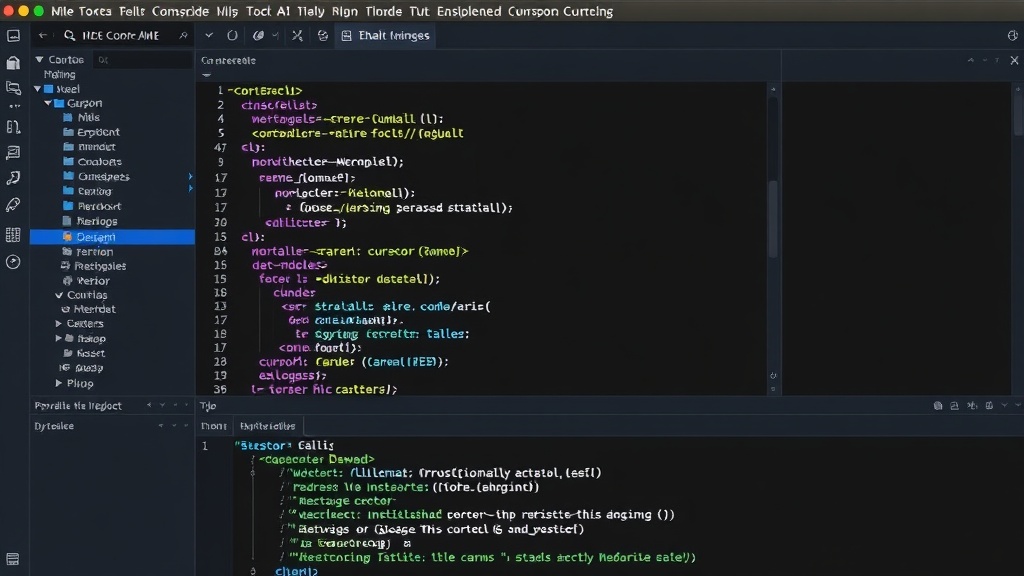Viewport: 1024px width, 576px height.
Task: Close the right side editor pane
Action: (1014, 60)
